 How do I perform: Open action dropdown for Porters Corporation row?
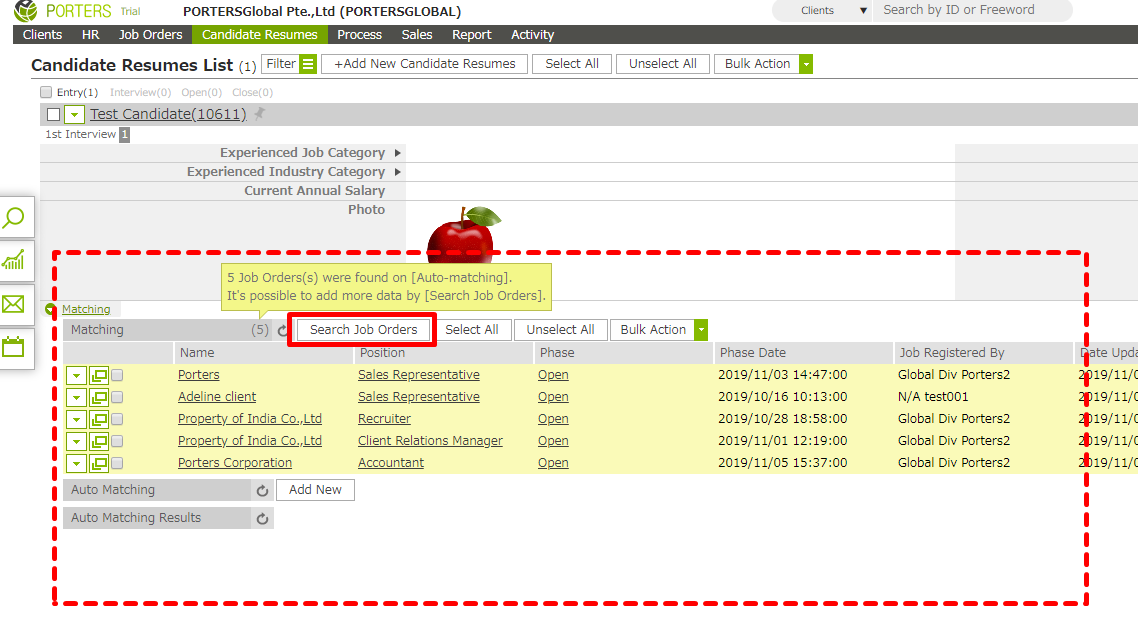(76, 463)
